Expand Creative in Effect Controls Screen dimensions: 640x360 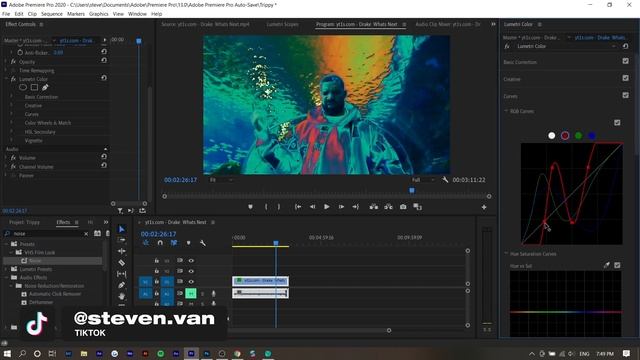pos(11,105)
